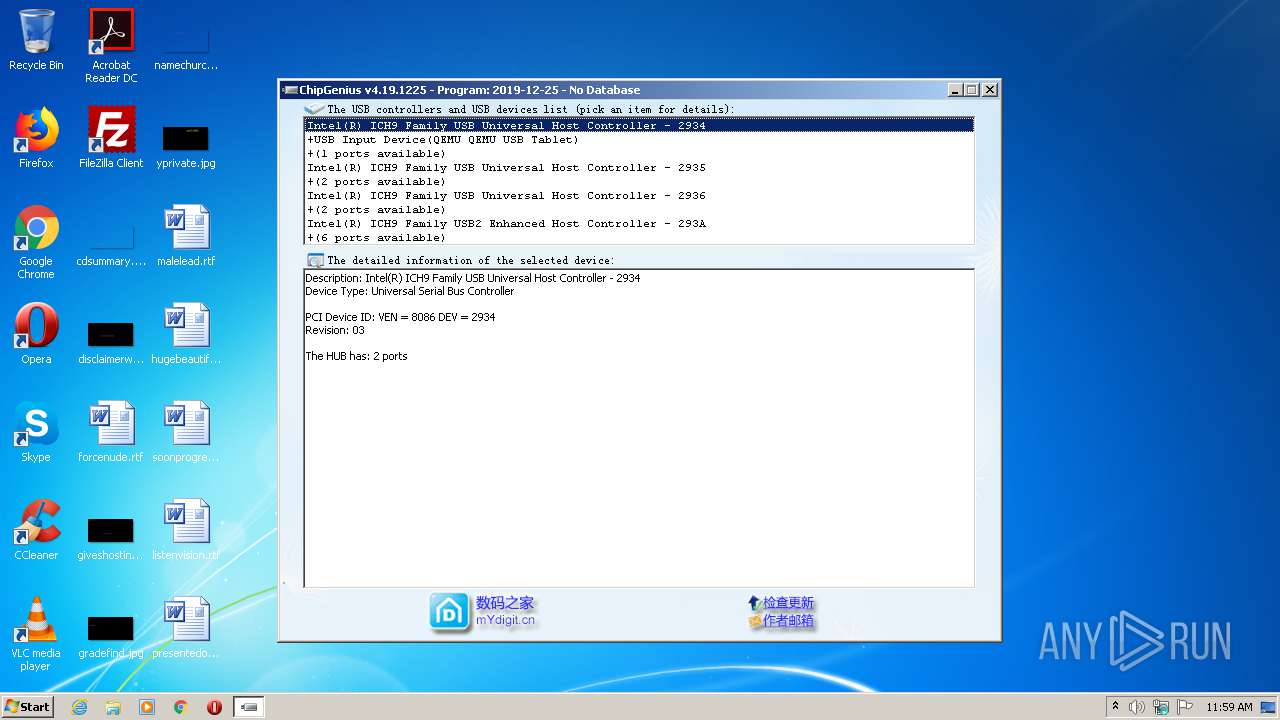This screenshot has height=720, width=1280.
Task: Click the Show desktop button
Action: click(1268, 707)
